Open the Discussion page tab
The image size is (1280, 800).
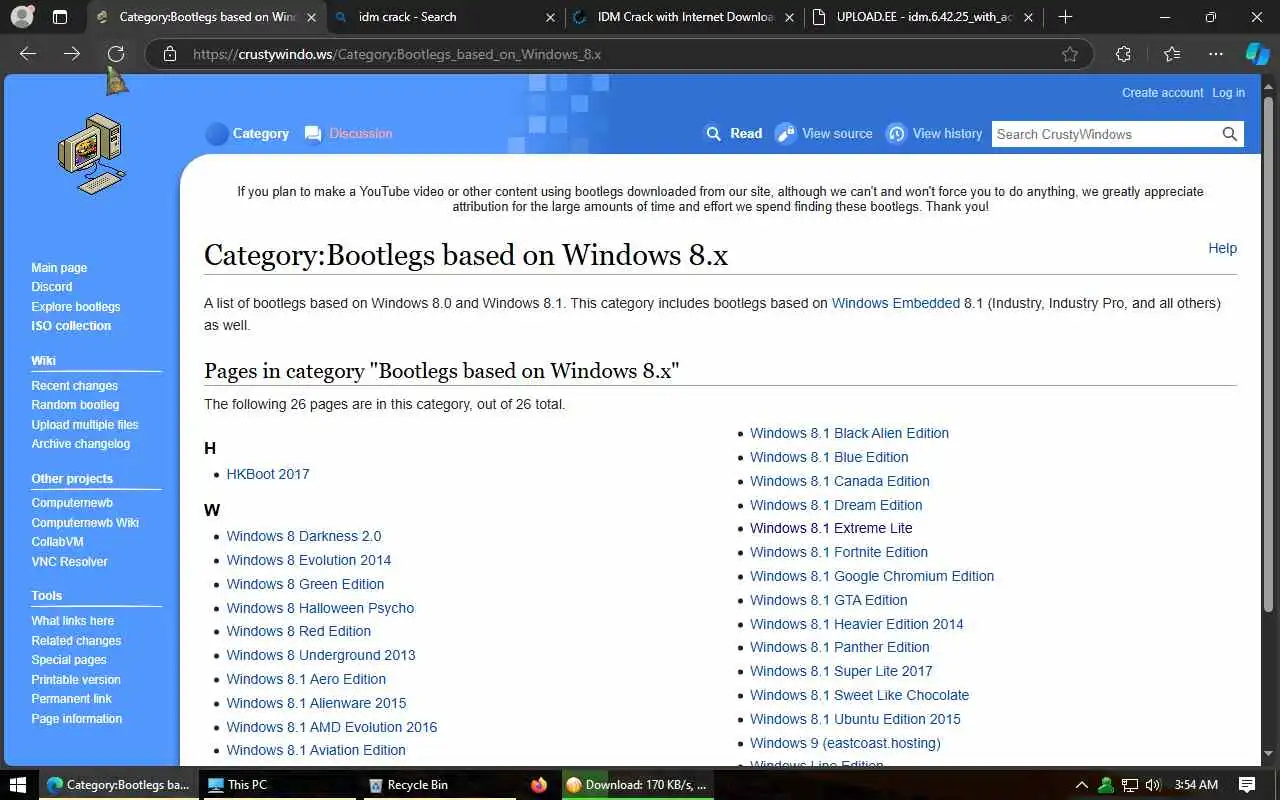pos(348,133)
